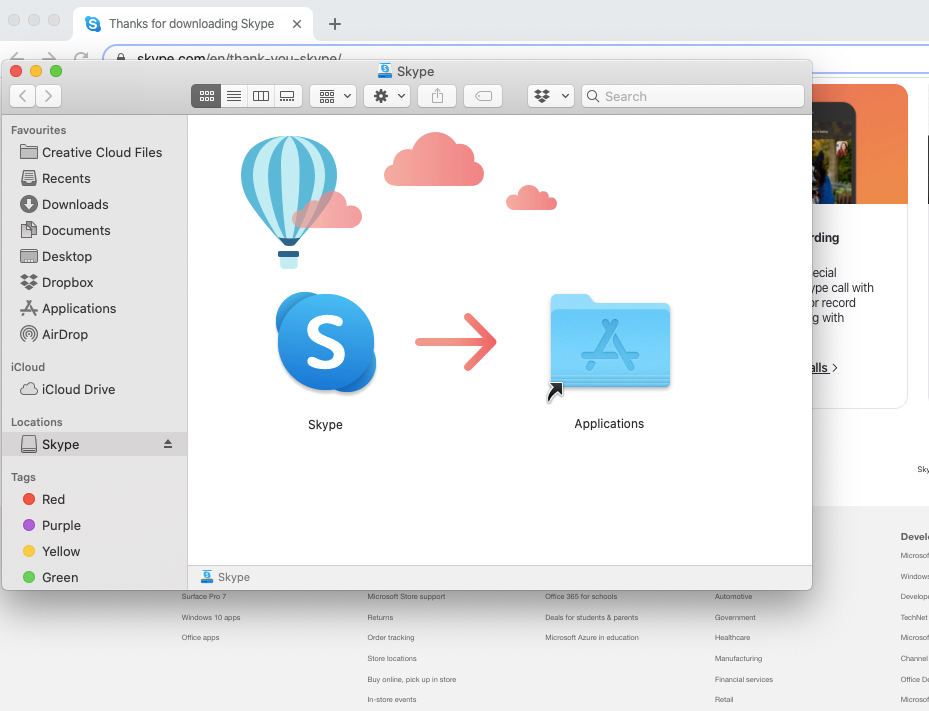Click the Skype title icon in Finder

coord(385,71)
